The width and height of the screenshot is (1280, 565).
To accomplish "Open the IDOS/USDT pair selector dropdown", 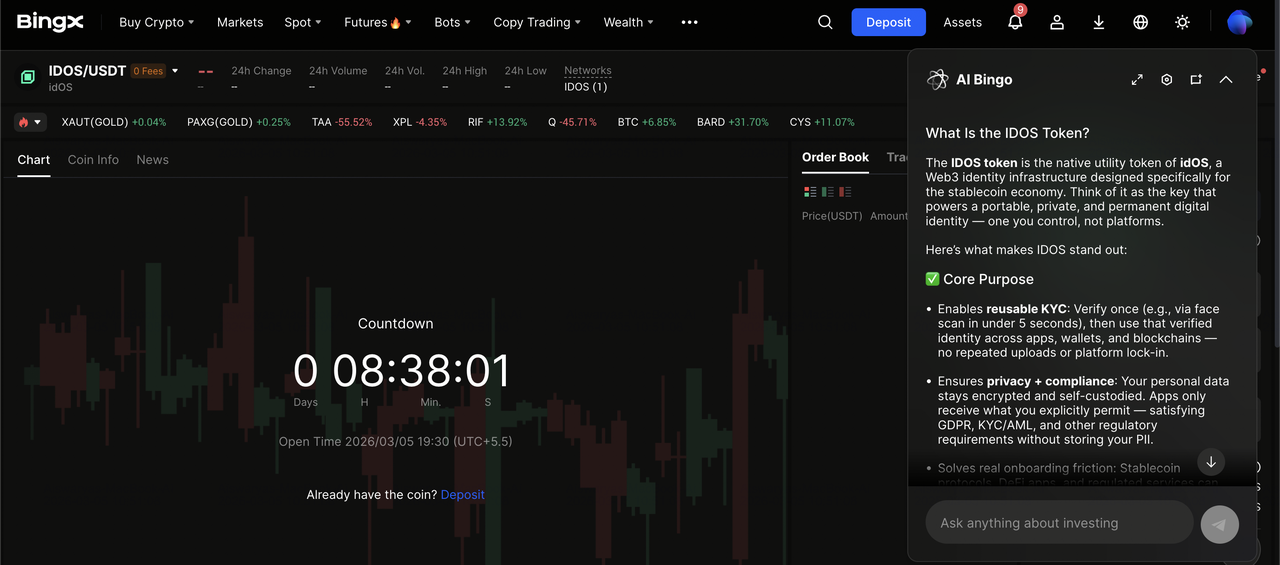I will pyautogui.click(x=175, y=71).
